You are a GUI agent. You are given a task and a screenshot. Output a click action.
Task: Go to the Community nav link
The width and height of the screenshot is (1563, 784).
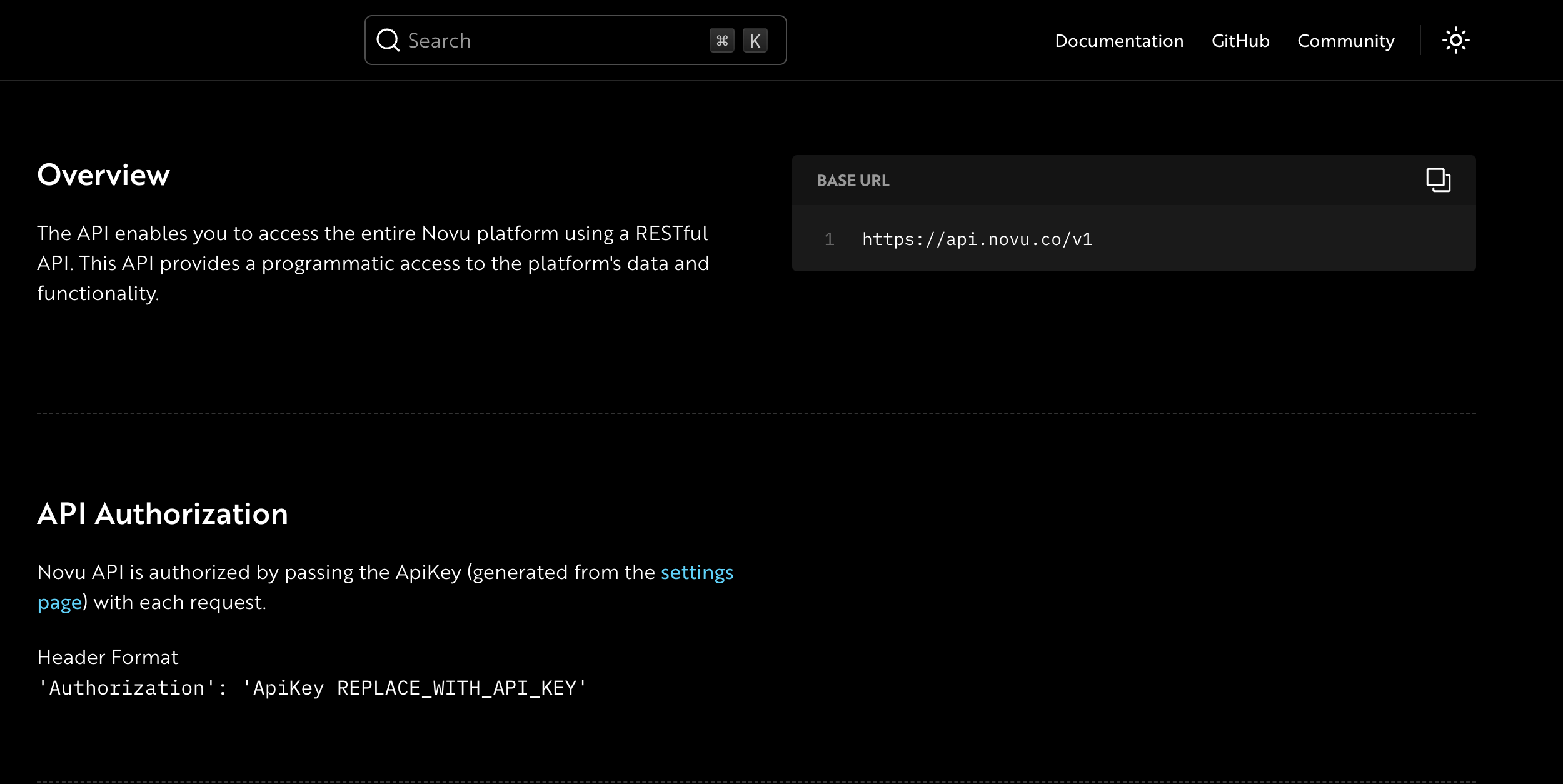1345,41
